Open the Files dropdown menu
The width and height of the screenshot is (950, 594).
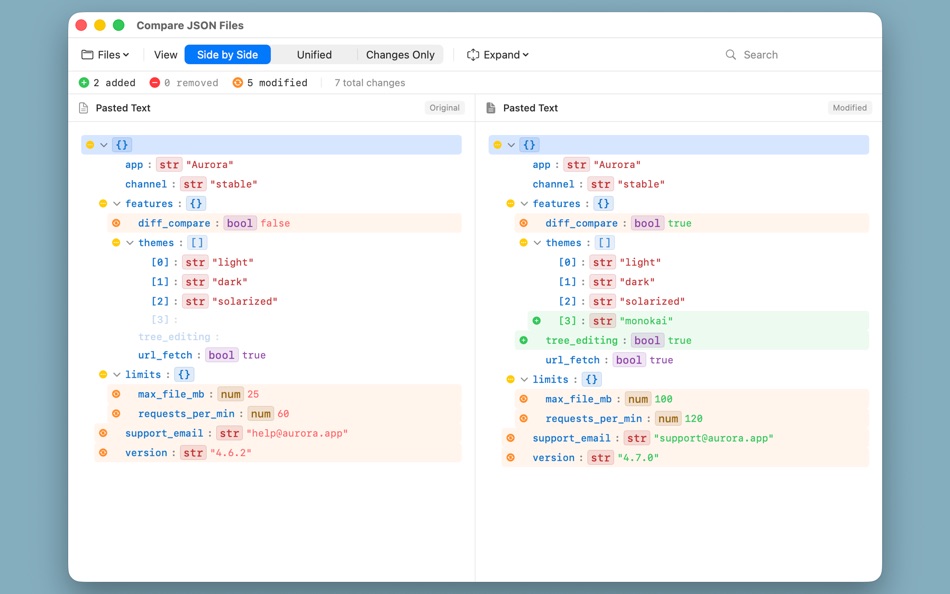tap(105, 55)
